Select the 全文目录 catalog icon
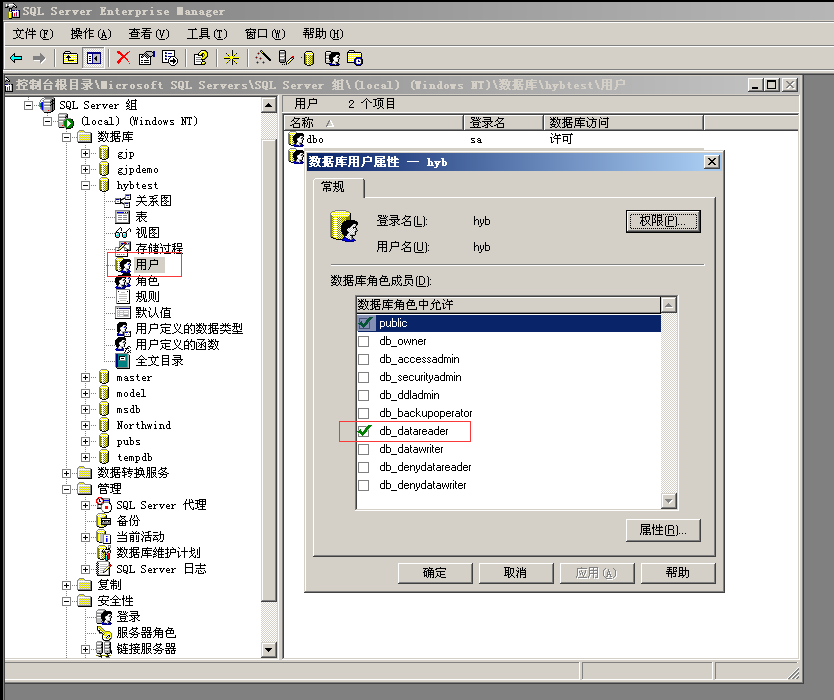Image resolution: width=834 pixels, height=700 pixels. point(123,361)
